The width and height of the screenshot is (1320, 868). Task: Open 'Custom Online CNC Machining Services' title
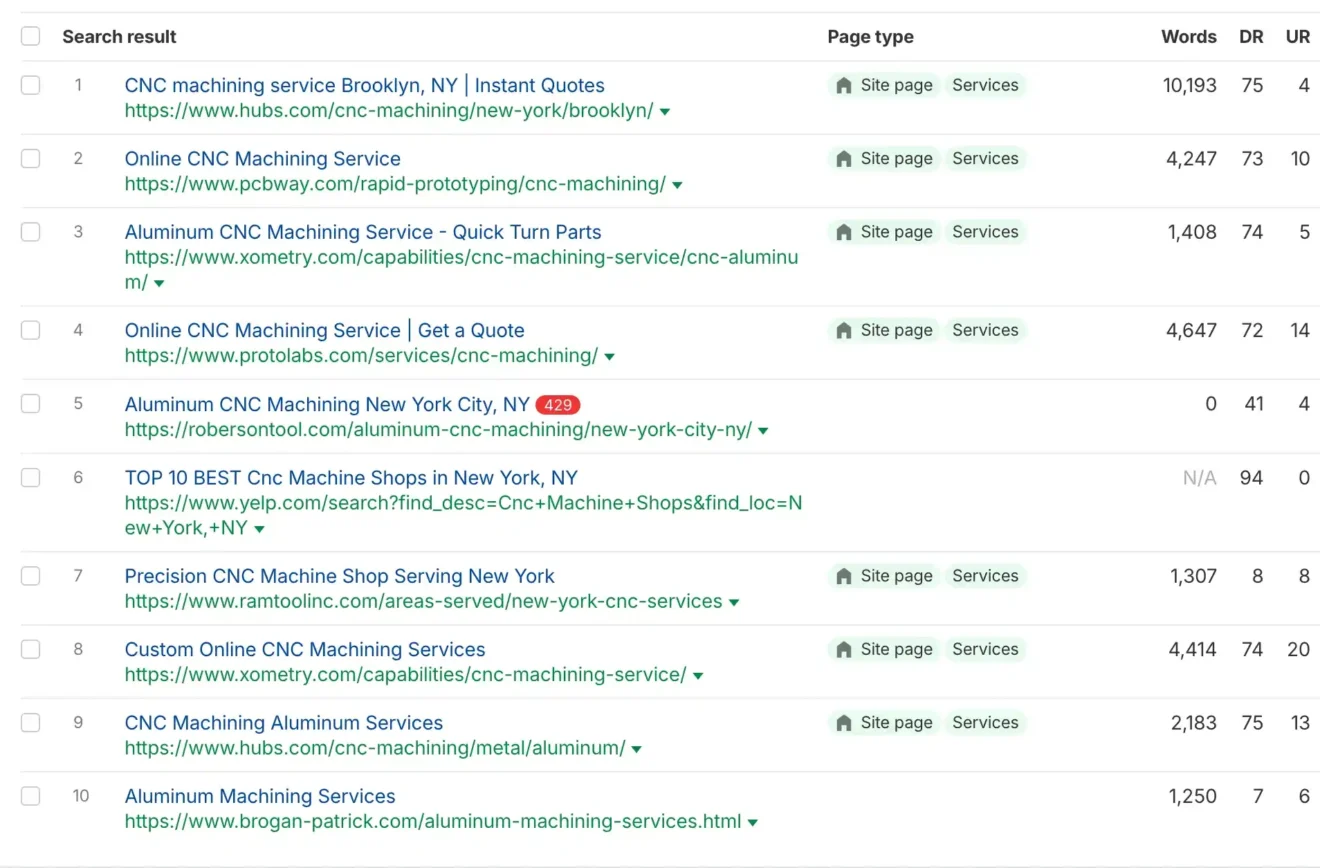305,649
